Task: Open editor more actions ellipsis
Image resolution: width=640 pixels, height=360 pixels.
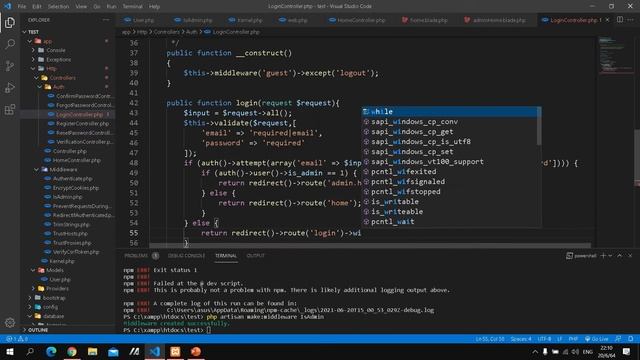Action: click(x=631, y=20)
